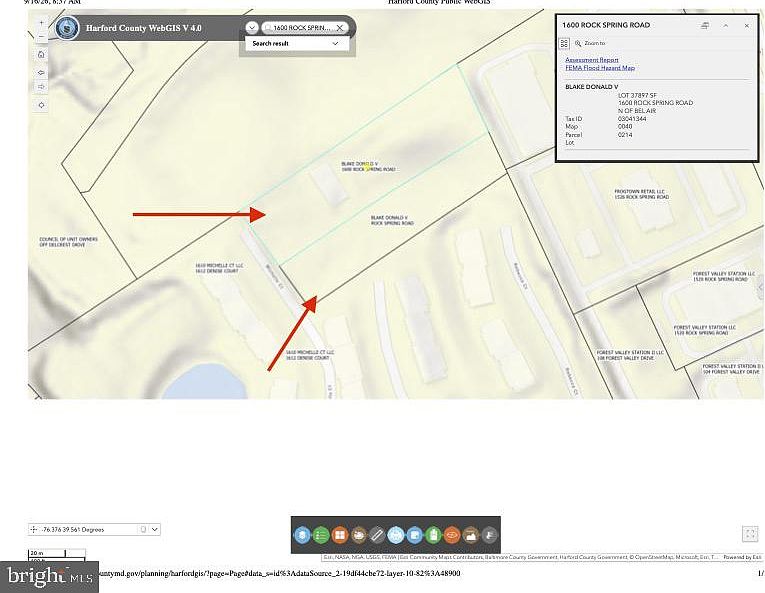The image size is (765, 593).
Task: Open the brown imagery widget
Action: tap(470, 535)
